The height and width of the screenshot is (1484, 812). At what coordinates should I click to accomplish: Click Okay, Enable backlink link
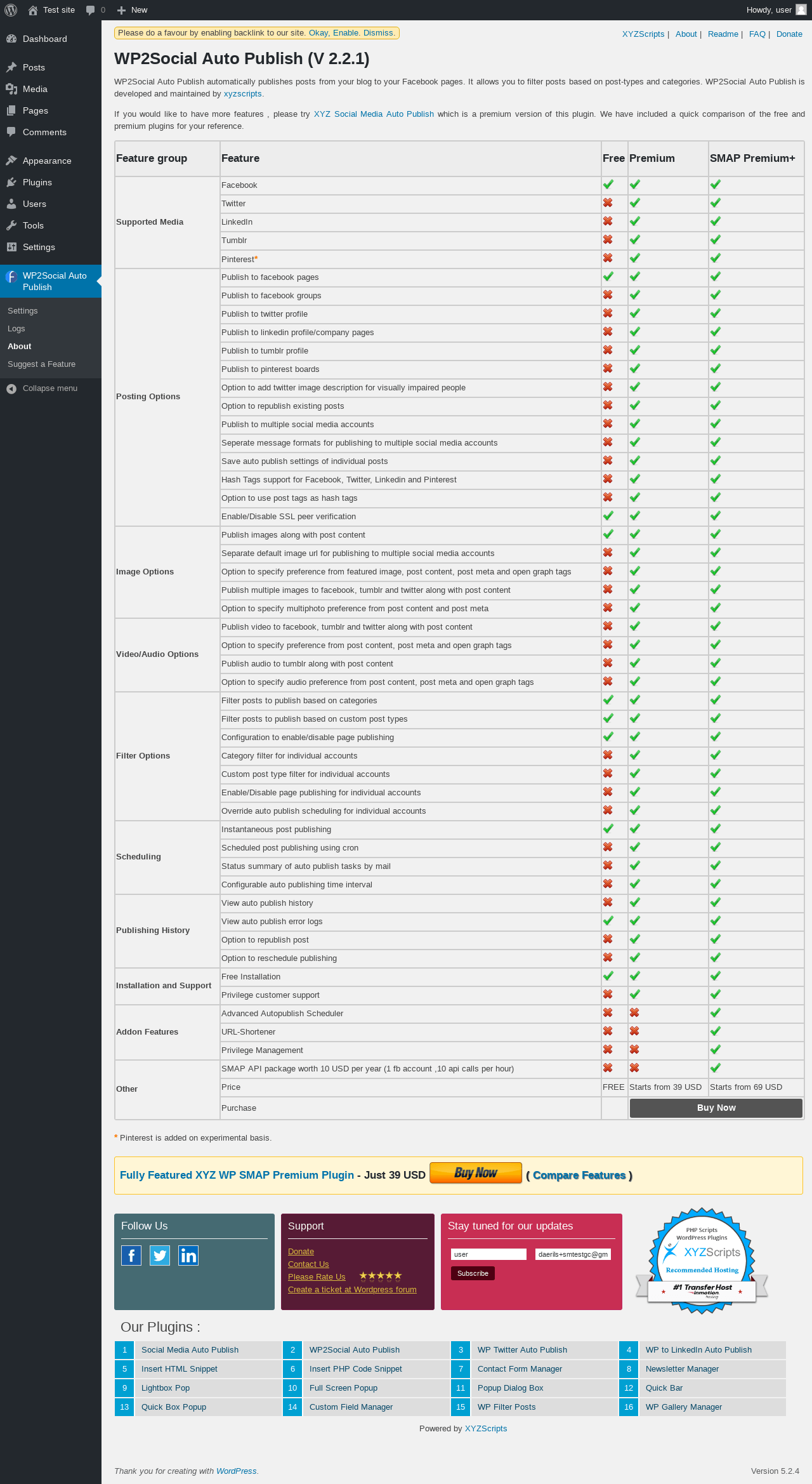[x=334, y=33]
